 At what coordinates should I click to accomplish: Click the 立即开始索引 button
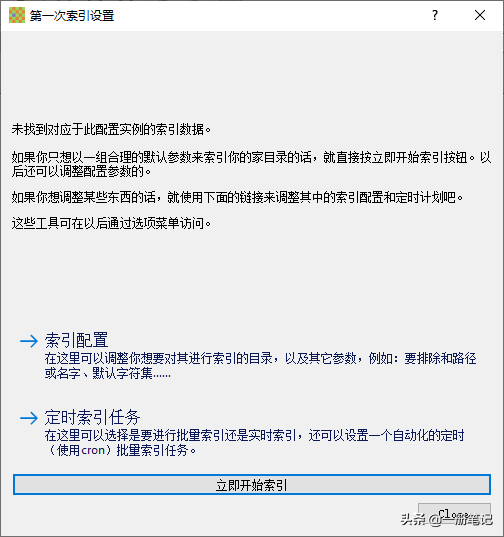(252, 485)
